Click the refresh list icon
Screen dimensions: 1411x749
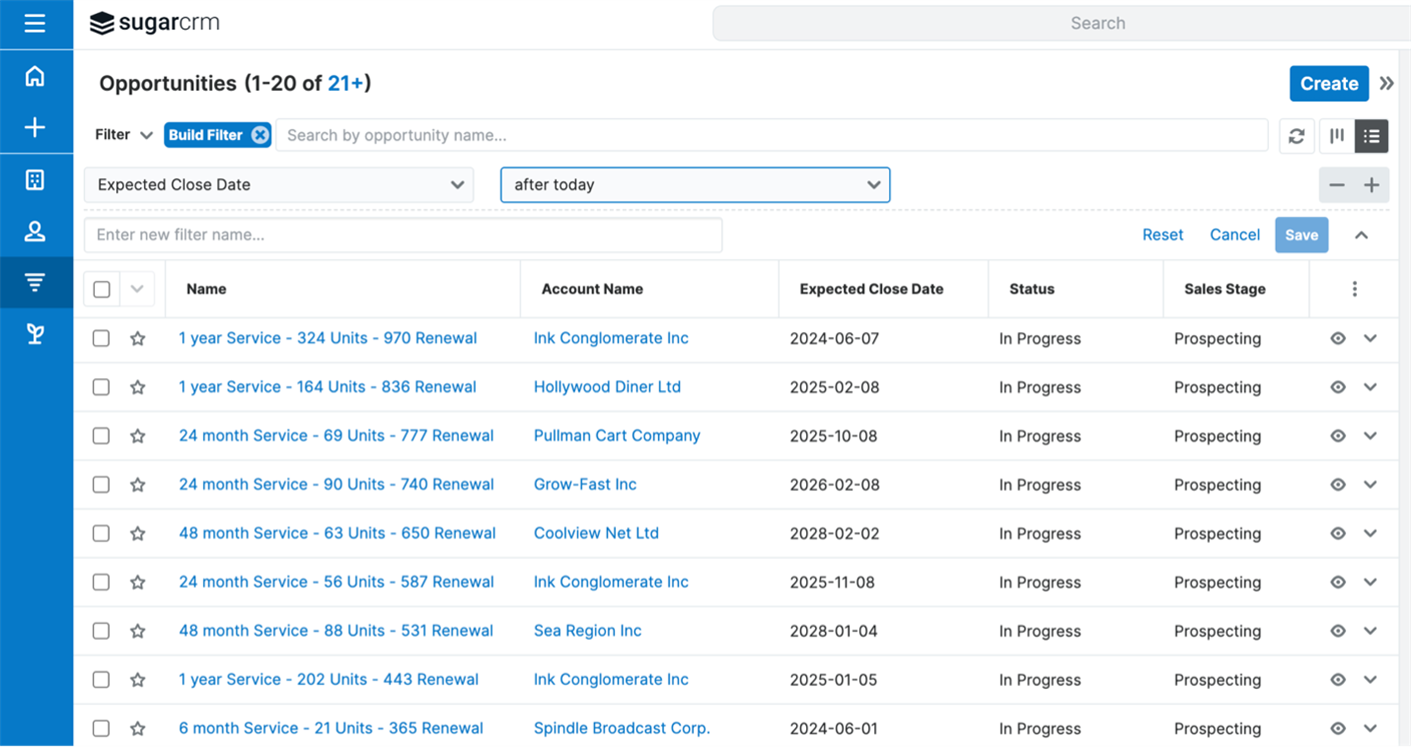click(x=1296, y=136)
